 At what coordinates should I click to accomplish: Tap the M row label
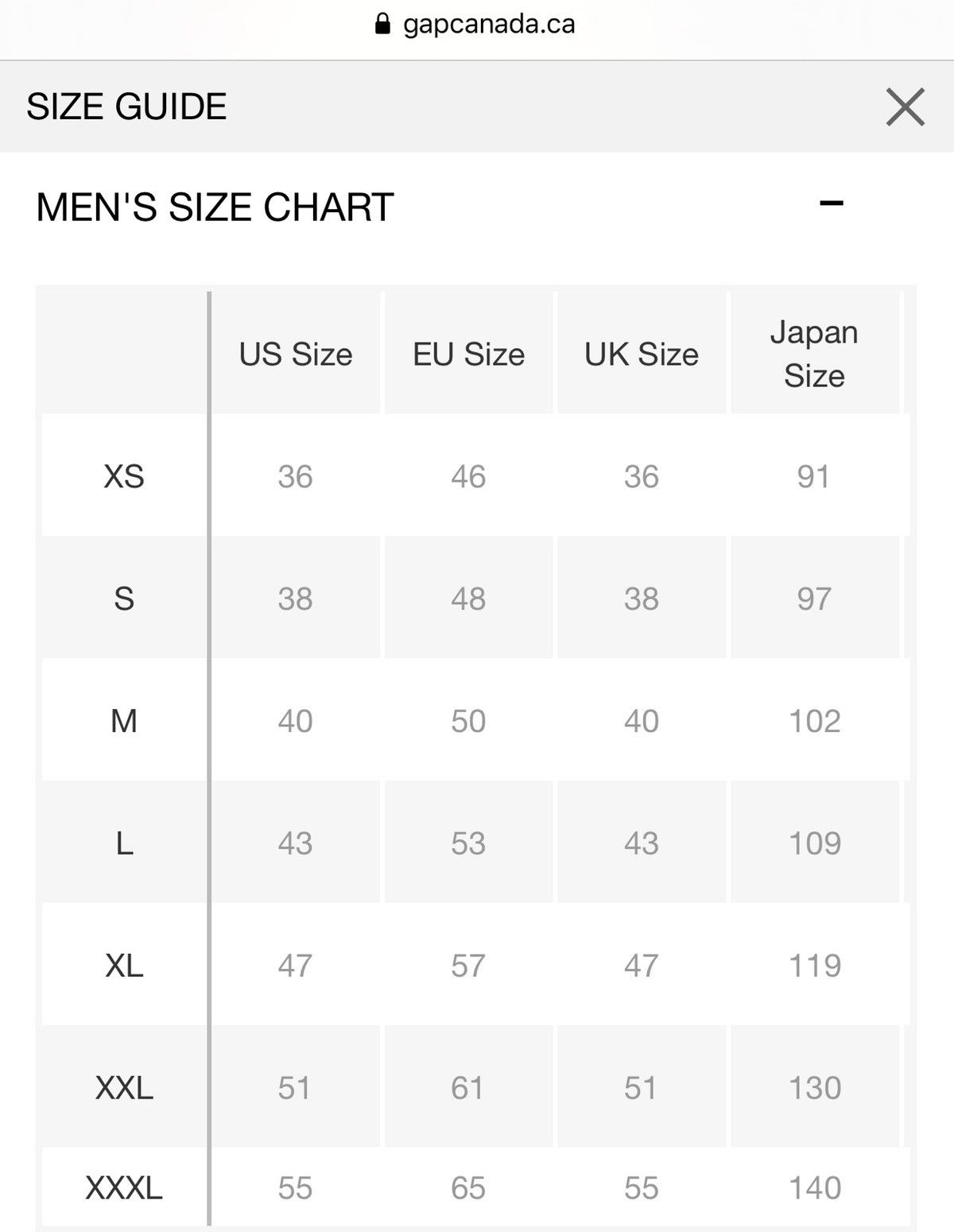(x=124, y=722)
